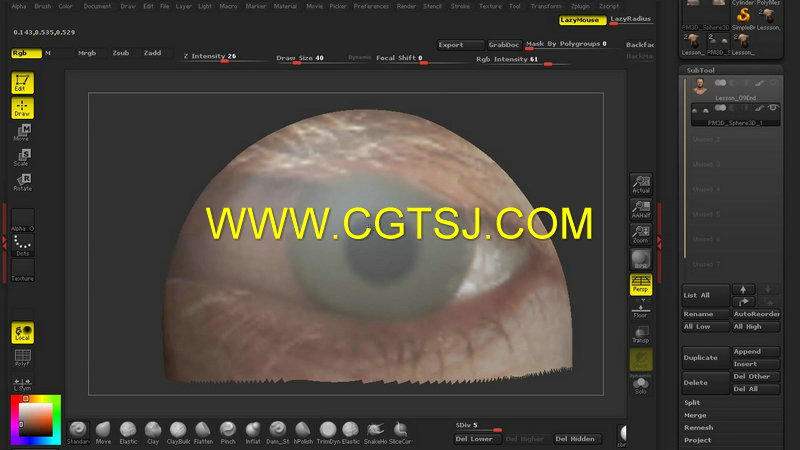This screenshot has height=450, width=800.
Task: Toggle Transp transparency mode
Action: [641, 335]
